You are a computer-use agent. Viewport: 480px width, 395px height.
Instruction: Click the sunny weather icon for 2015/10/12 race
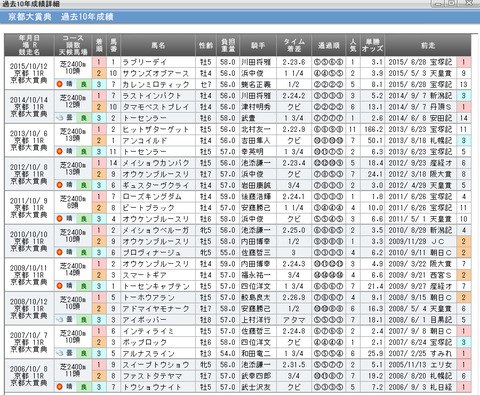(60, 84)
